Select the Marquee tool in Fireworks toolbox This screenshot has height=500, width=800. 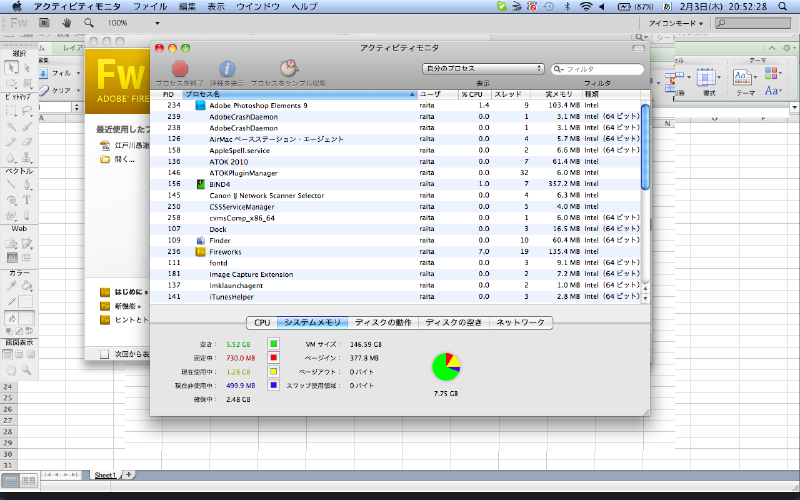click(x=11, y=110)
